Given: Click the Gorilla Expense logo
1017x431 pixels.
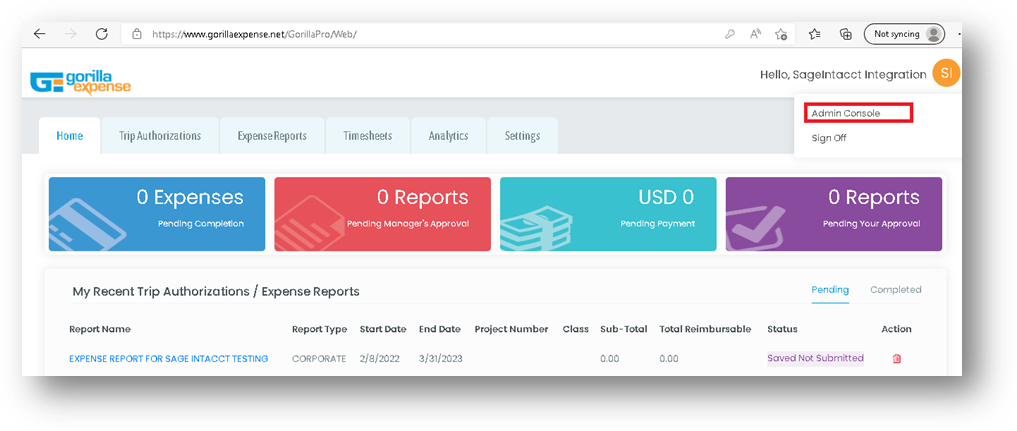Looking at the screenshot, I should [x=80, y=82].
